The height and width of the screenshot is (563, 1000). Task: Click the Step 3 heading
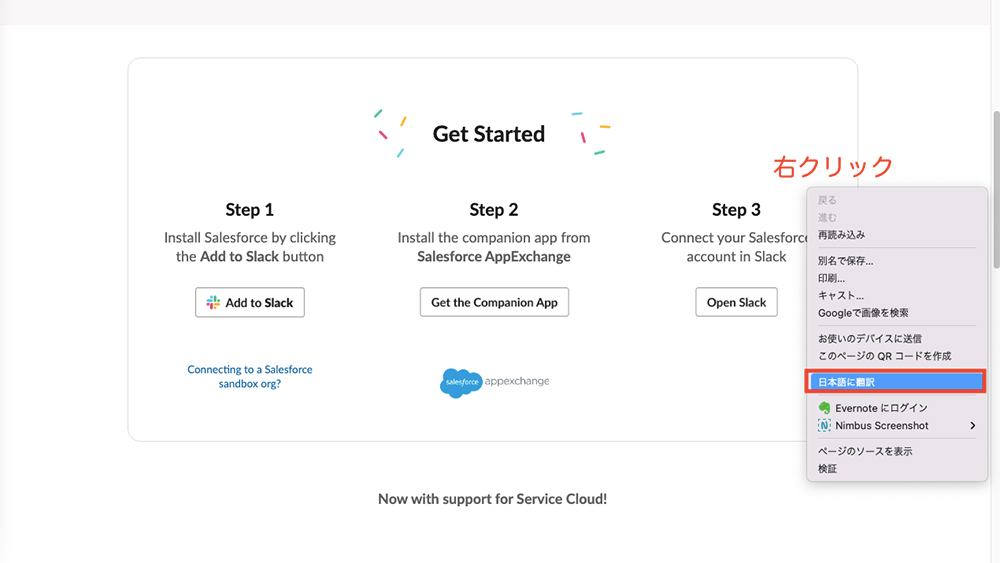[x=736, y=210]
